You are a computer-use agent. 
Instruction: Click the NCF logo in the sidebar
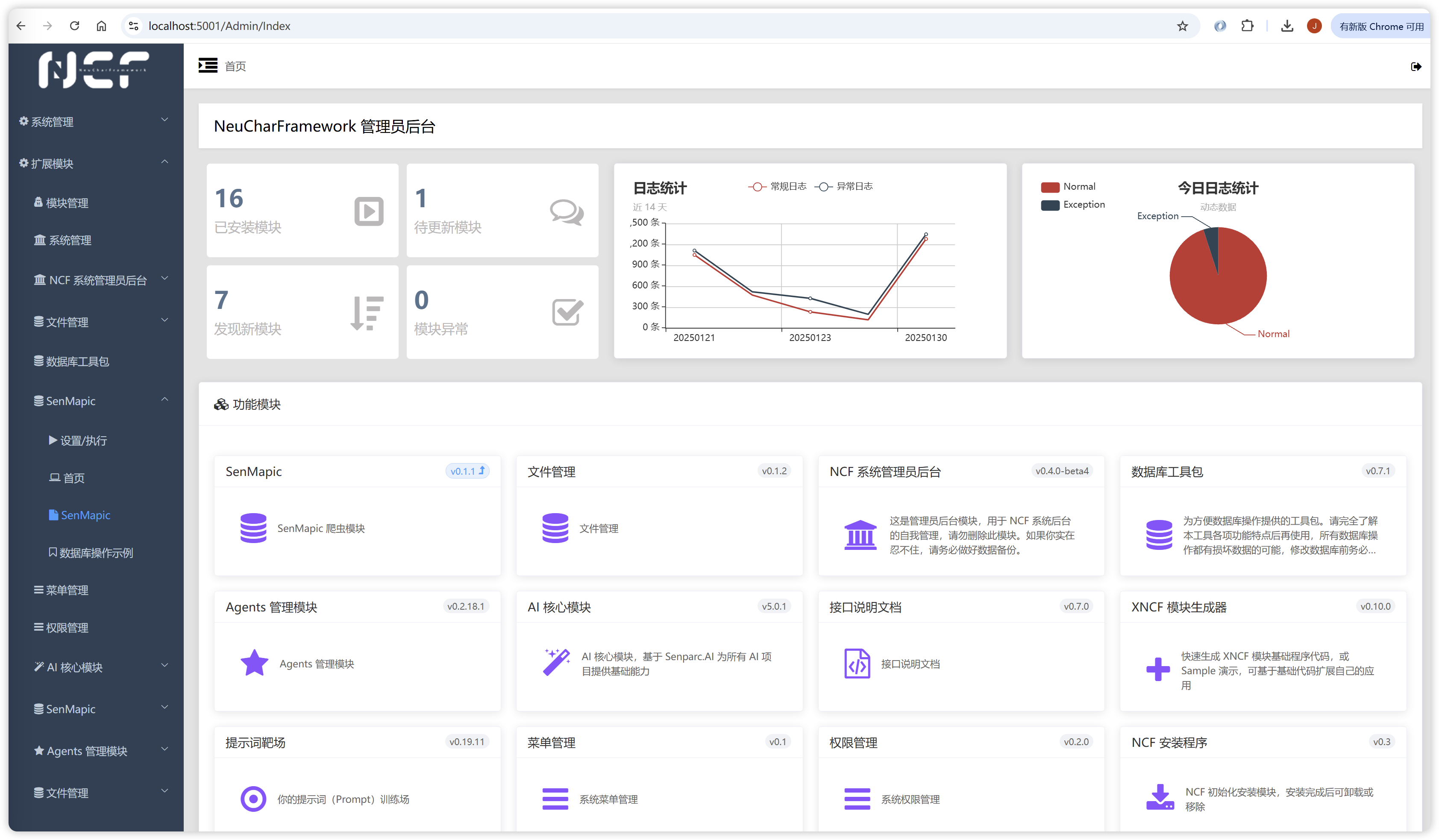(94, 69)
